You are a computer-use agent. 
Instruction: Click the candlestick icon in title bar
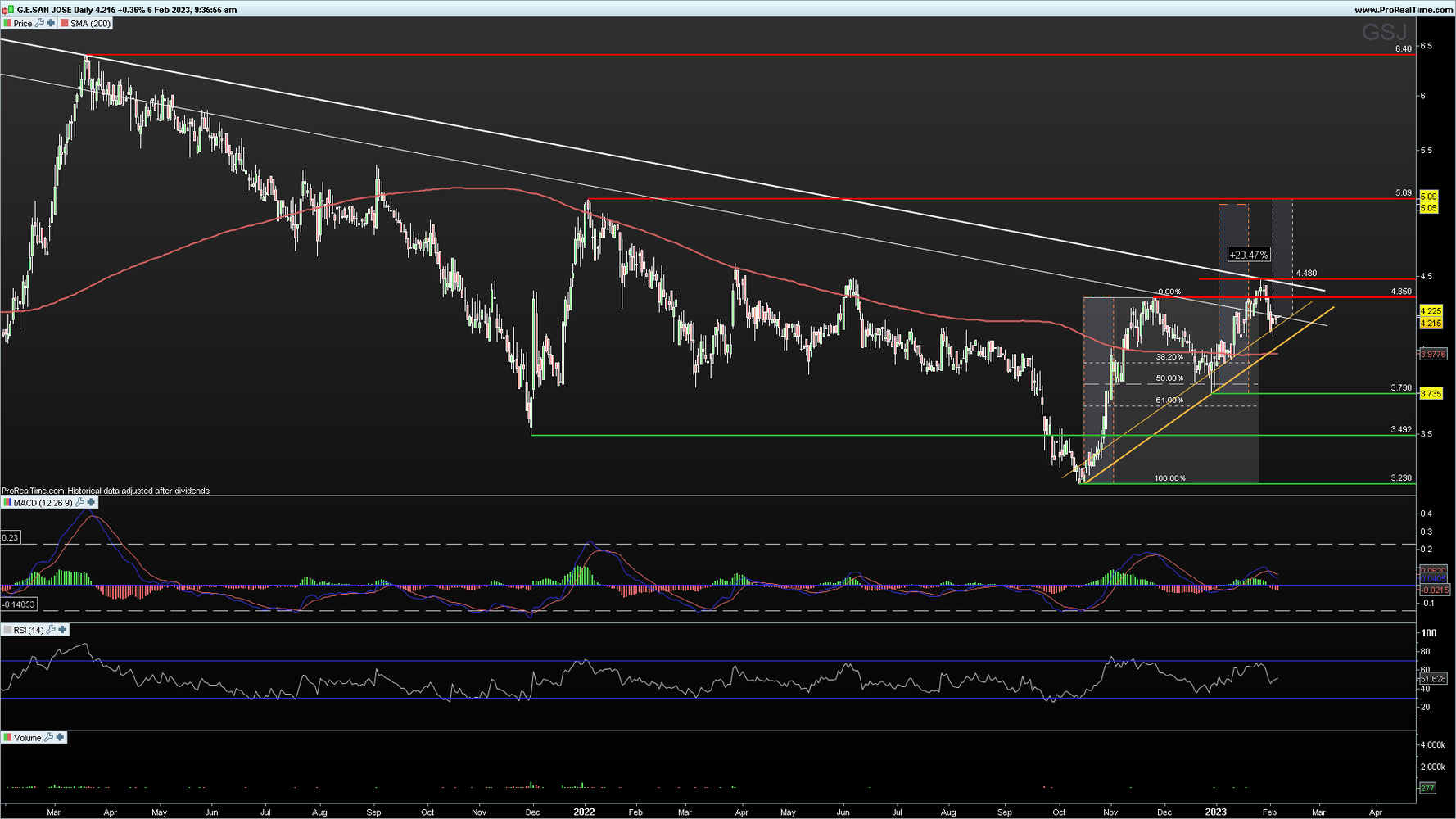click(x=8, y=10)
